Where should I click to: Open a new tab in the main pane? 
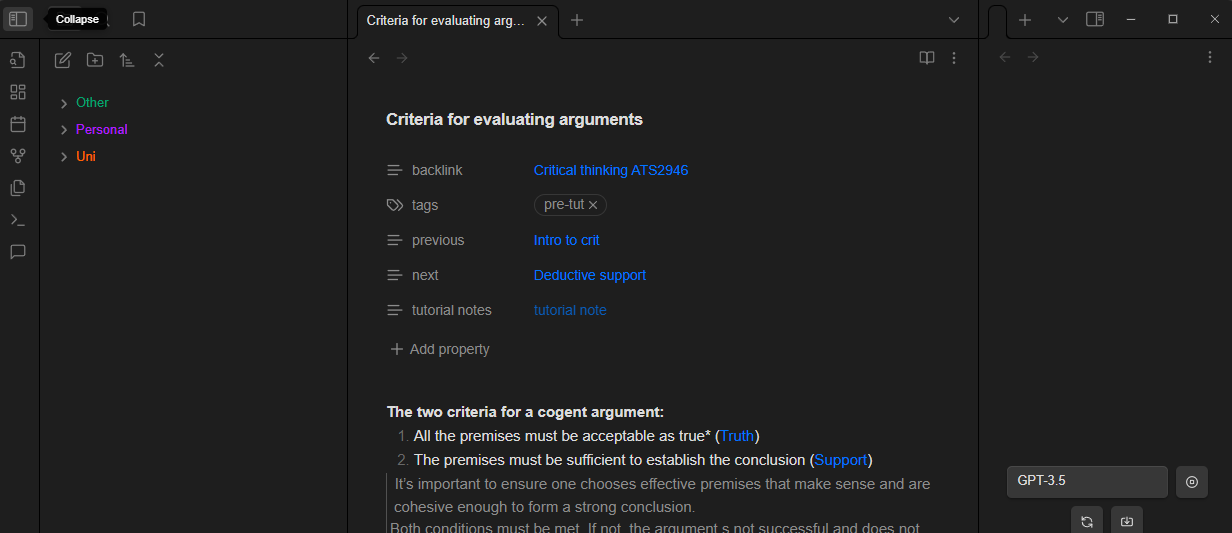[x=577, y=20]
